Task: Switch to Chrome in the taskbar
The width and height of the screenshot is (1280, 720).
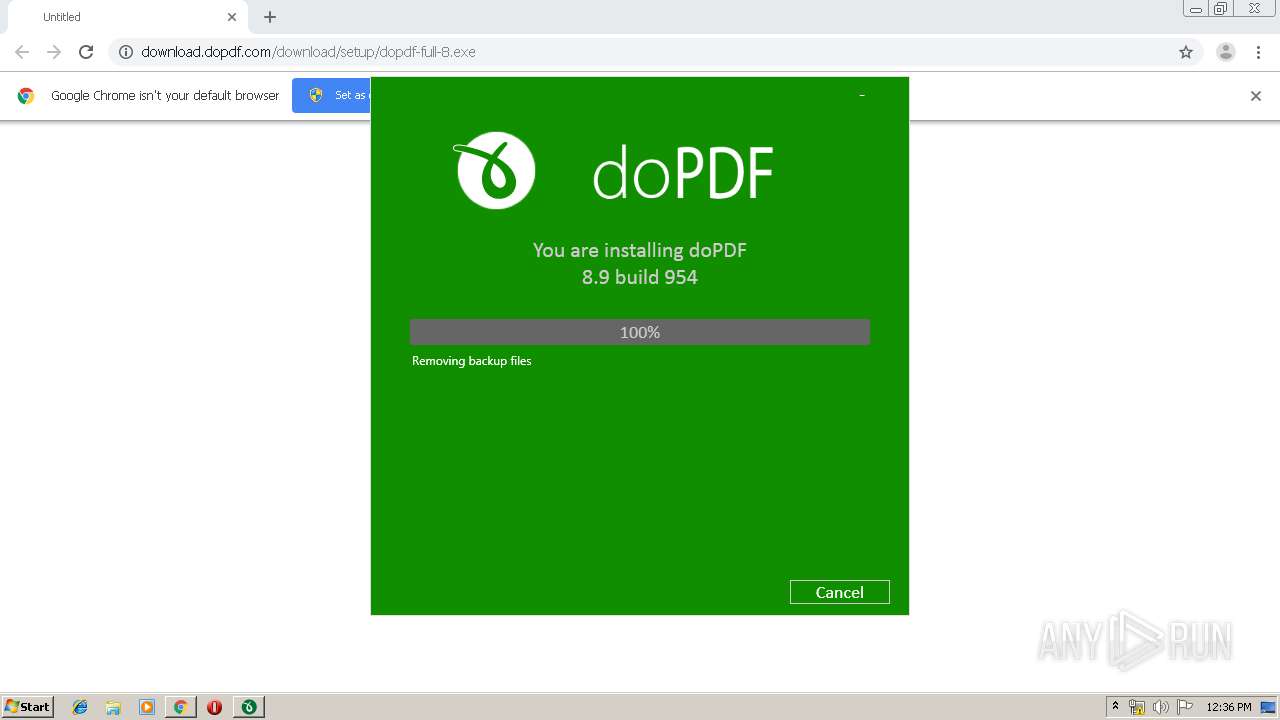Action: tap(181, 707)
